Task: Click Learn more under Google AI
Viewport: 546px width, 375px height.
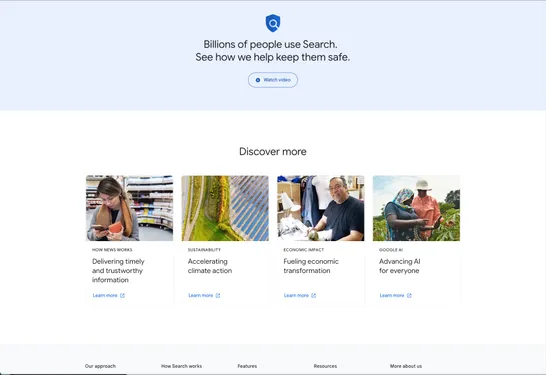Action: (392, 295)
